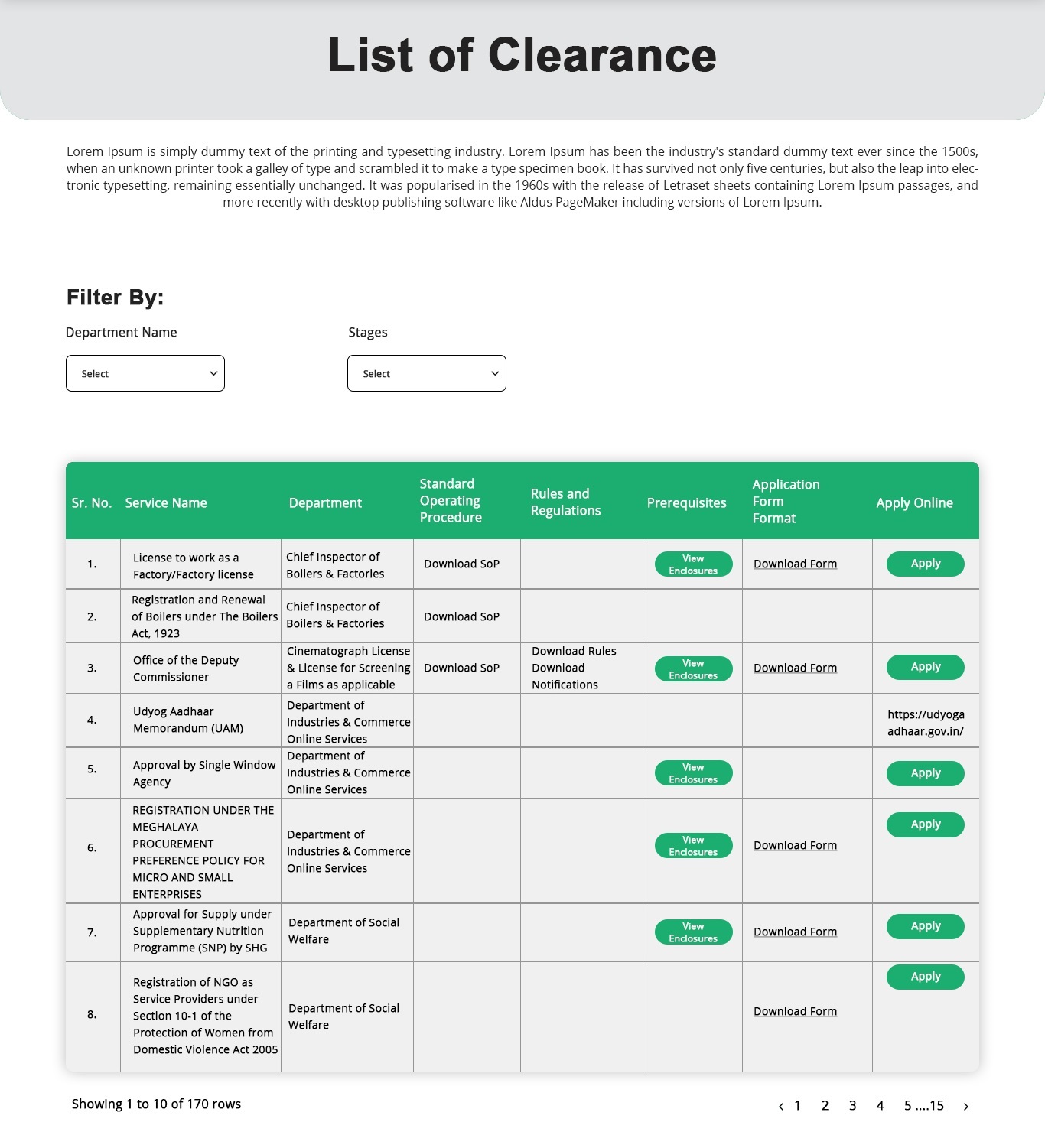Go to next page using right arrow
Image resolution: width=1045 pixels, height=1148 pixels.
click(966, 1106)
